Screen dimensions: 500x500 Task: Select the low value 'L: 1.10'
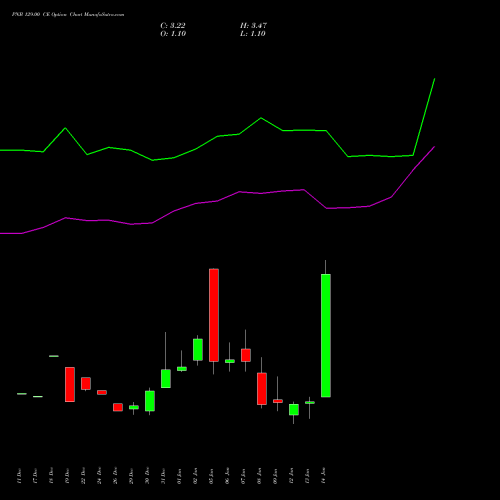pyautogui.click(x=253, y=34)
